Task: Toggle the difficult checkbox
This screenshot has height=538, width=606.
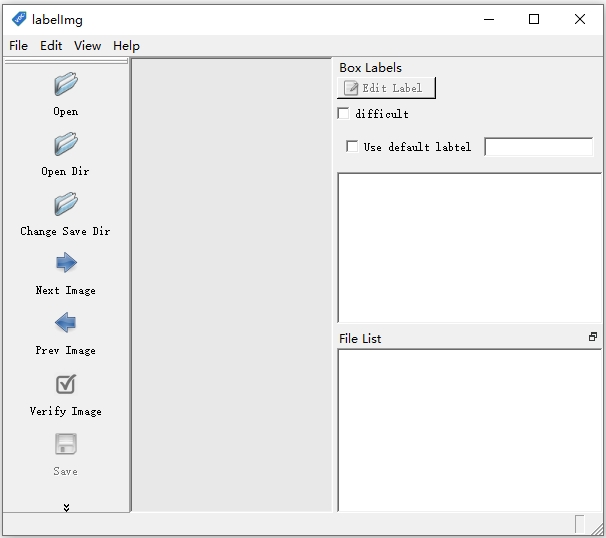Action: click(x=343, y=114)
